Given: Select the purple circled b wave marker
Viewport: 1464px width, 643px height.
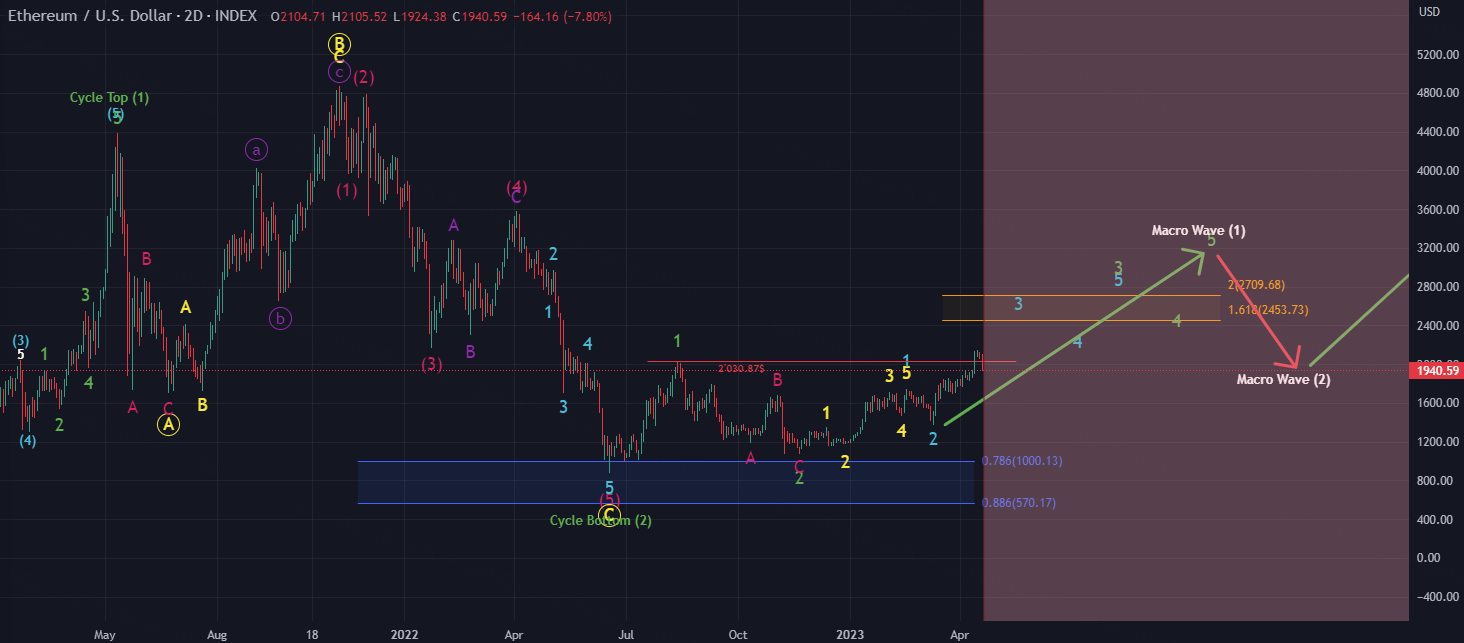Looking at the screenshot, I should click(280, 319).
